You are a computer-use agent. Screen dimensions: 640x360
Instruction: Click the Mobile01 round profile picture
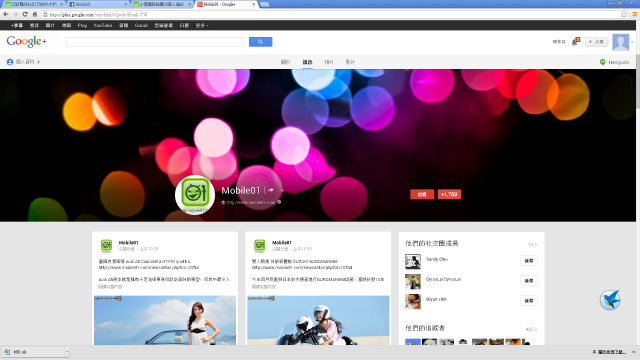tap(195, 195)
